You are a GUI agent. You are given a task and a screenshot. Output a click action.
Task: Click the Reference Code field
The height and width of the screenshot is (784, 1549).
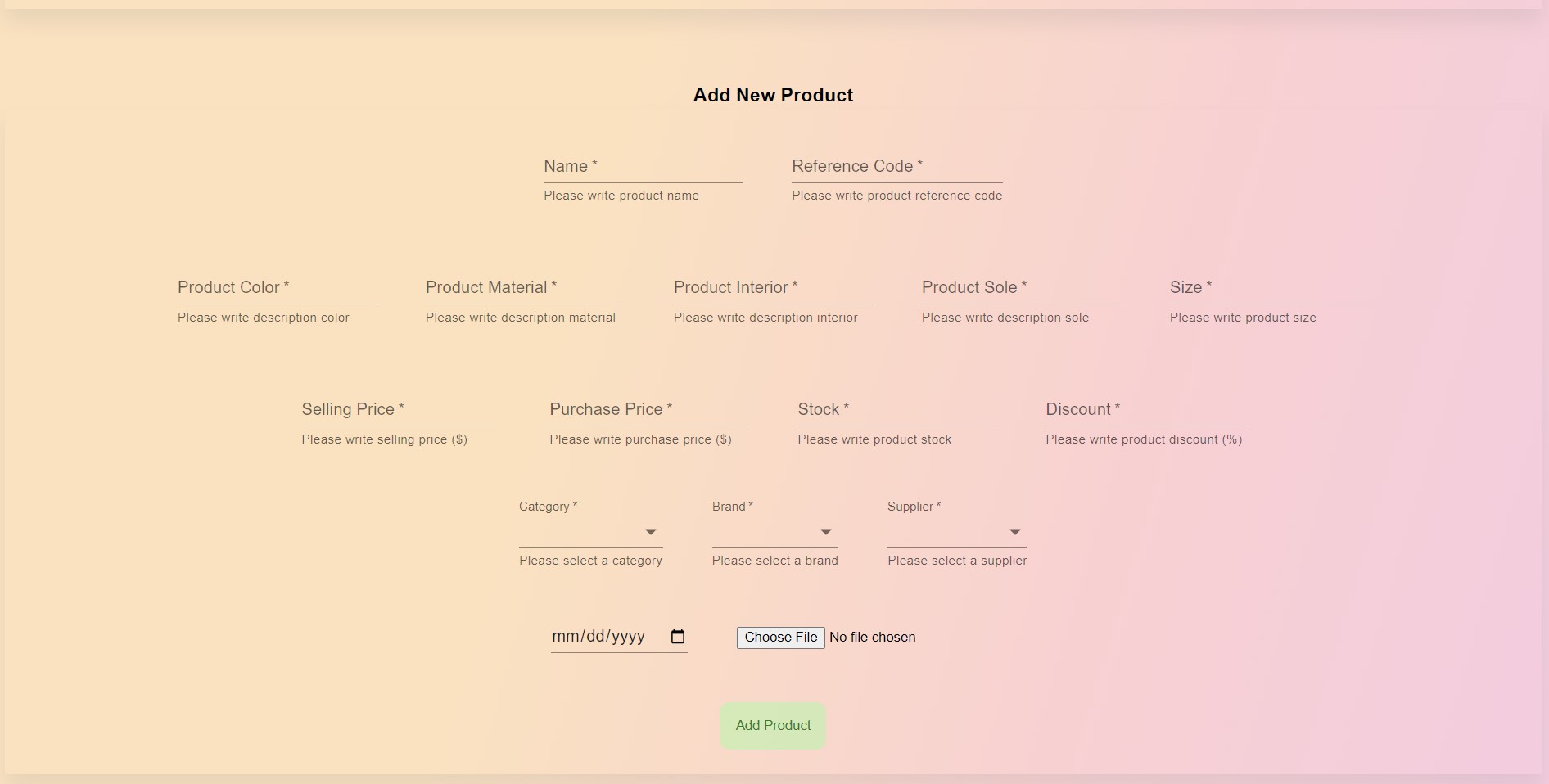coord(896,169)
